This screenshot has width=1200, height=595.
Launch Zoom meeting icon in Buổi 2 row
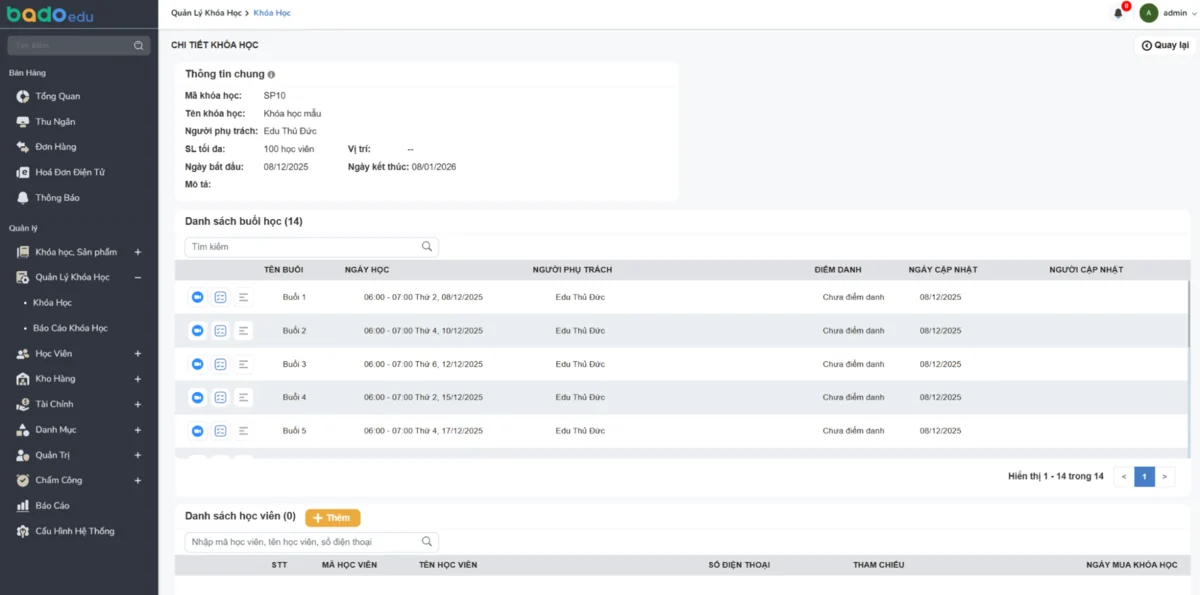tap(197, 330)
